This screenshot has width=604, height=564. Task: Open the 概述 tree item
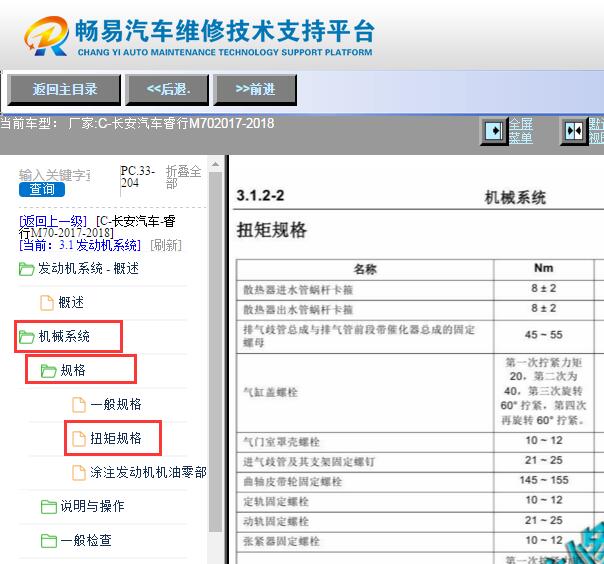pyautogui.click(x=71, y=302)
